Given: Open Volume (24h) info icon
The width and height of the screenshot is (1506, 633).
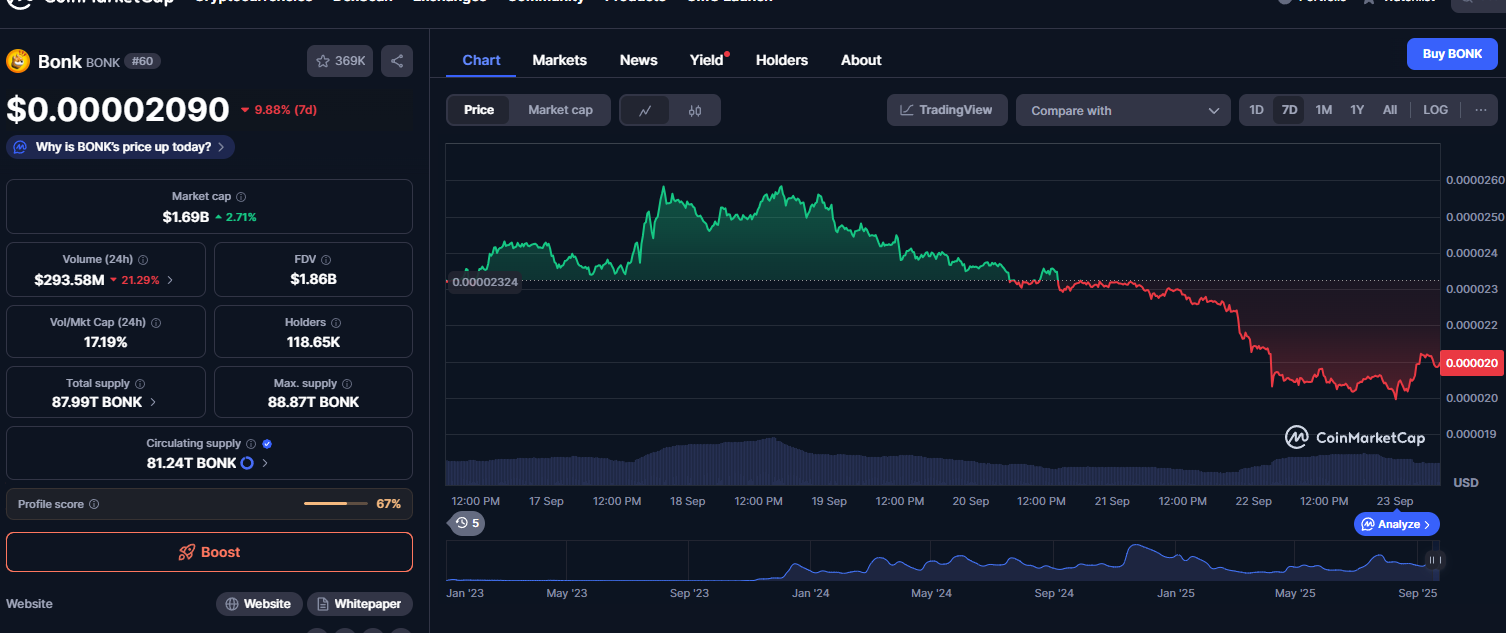Looking at the screenshot, I should pyautogui.click(x=143, y=259).
